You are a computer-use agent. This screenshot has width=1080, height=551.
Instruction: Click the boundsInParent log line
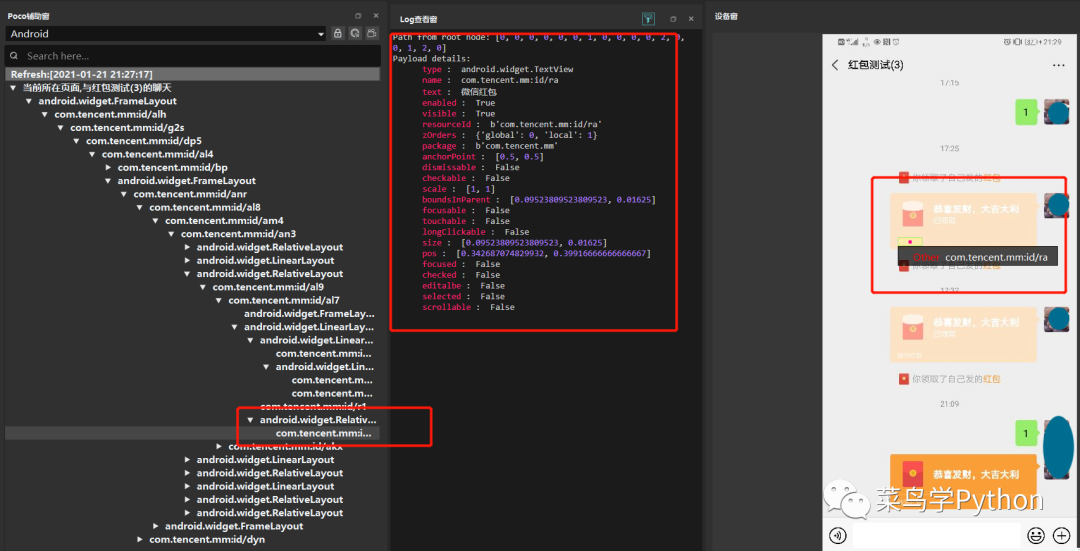(539, 200)
